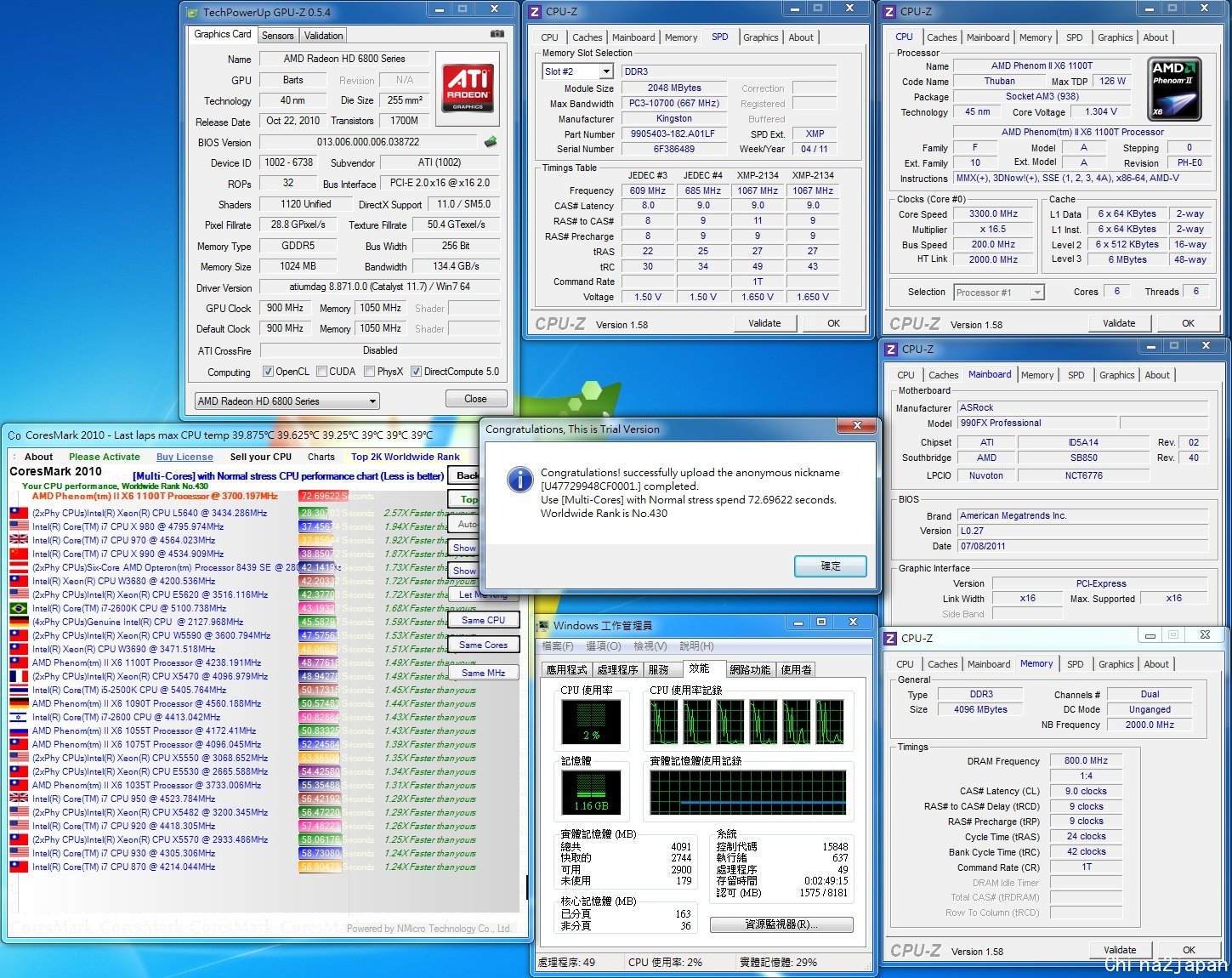Click the Close button in GPU-Z
Image resolution: width=1232 pixels, height=978 pixels.
coord(476,399)
